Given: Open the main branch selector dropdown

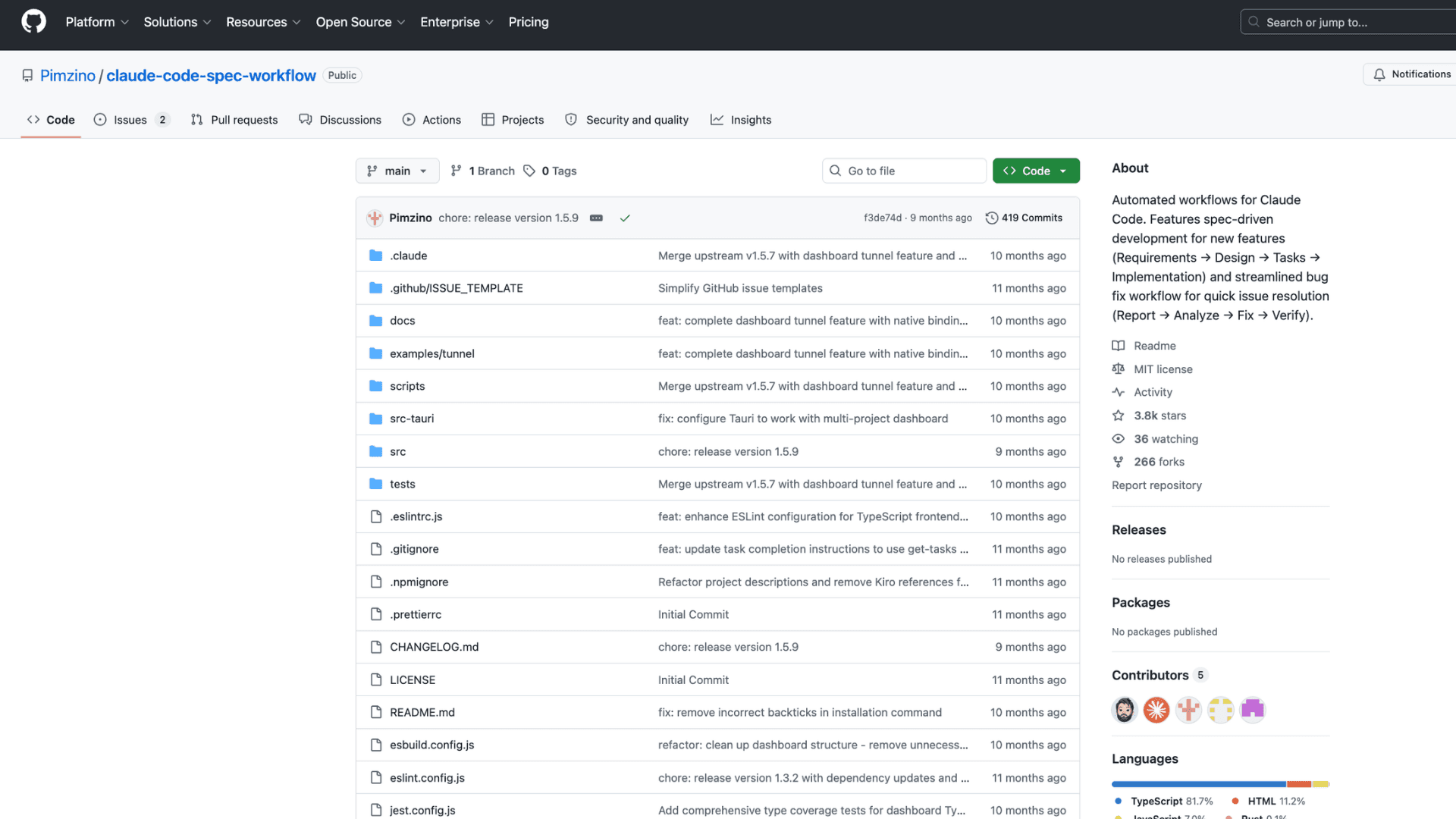Looking at the screenshot, I should [397, 171].
